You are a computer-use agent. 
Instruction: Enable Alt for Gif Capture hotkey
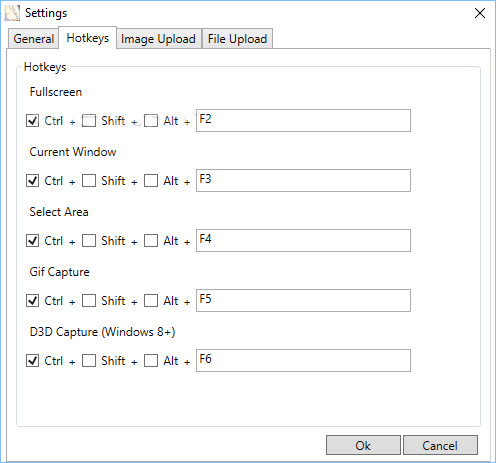coord(151,300)
